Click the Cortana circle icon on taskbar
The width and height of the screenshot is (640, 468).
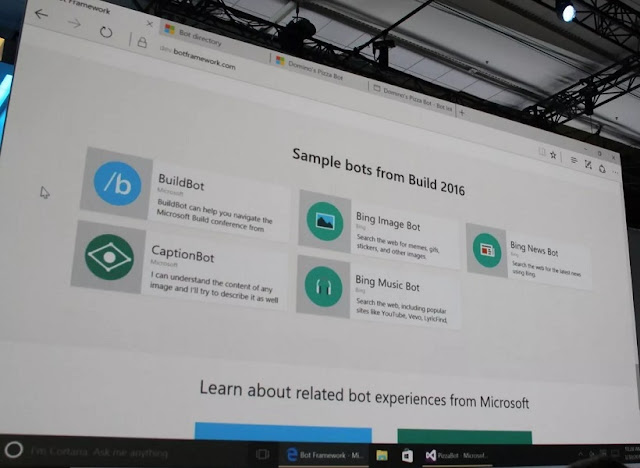coord(13,450)
